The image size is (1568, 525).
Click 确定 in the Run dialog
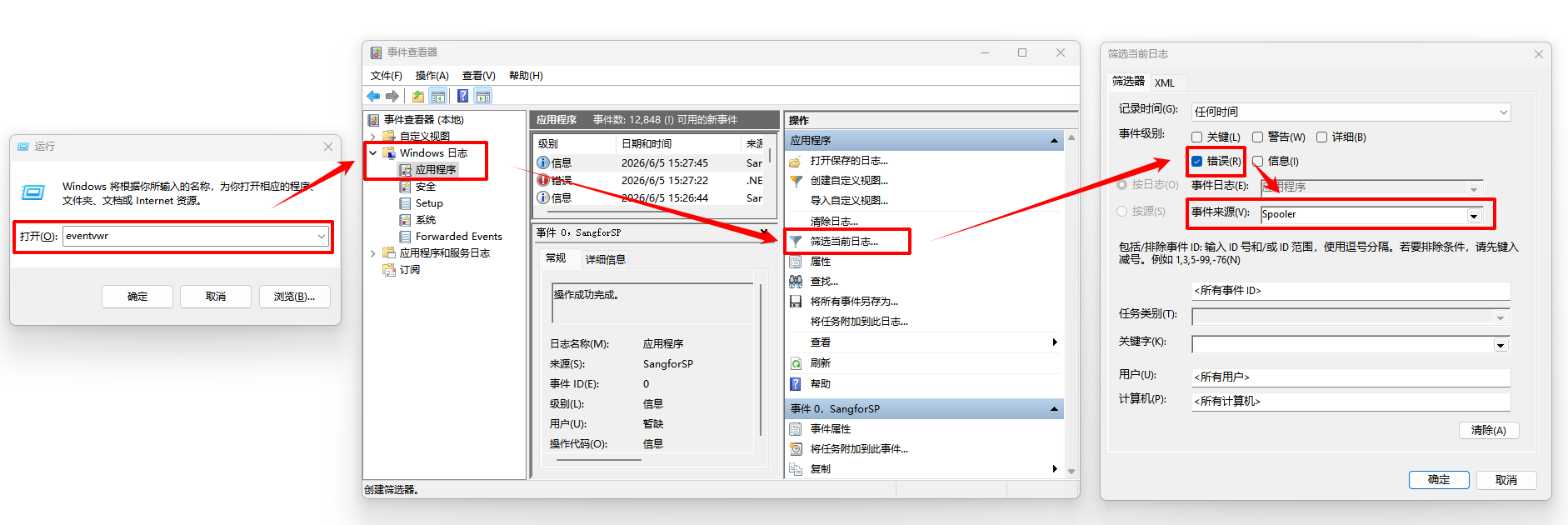pyautogui.click(x=137, y=297)
